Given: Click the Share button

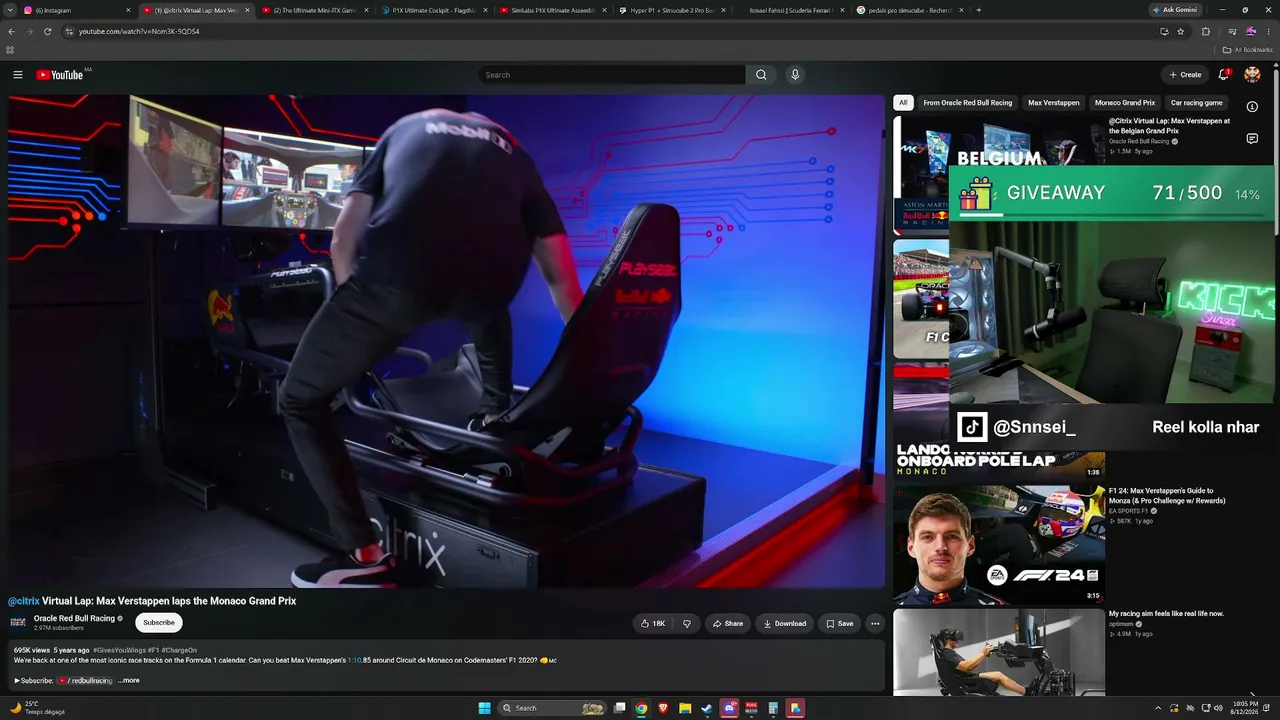Looking at the screenshot, I should [728, 624].
